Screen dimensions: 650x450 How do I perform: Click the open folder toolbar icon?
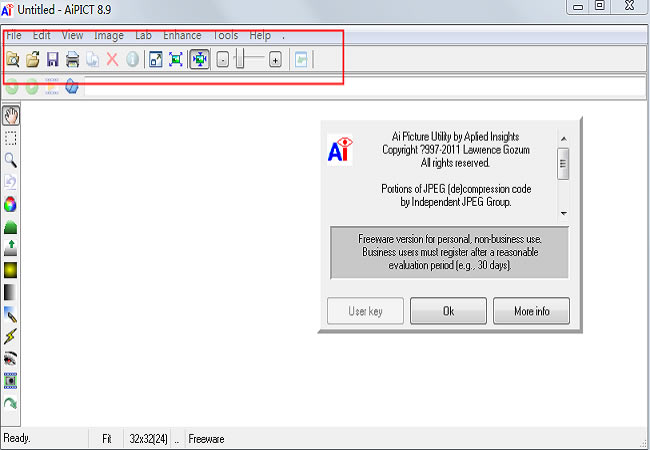33,60
